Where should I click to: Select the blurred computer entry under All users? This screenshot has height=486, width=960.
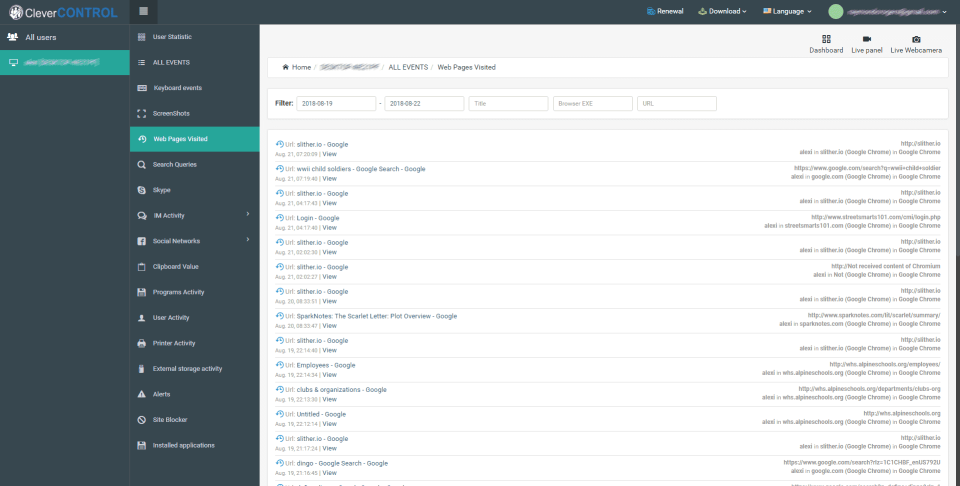pos(64,62)
